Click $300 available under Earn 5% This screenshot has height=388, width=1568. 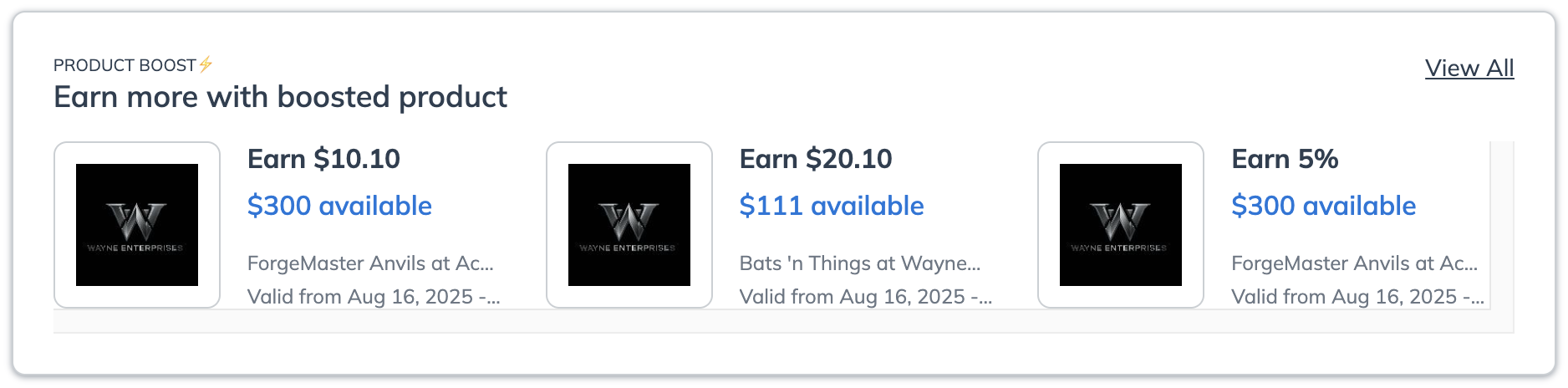tap(1323, 206)
